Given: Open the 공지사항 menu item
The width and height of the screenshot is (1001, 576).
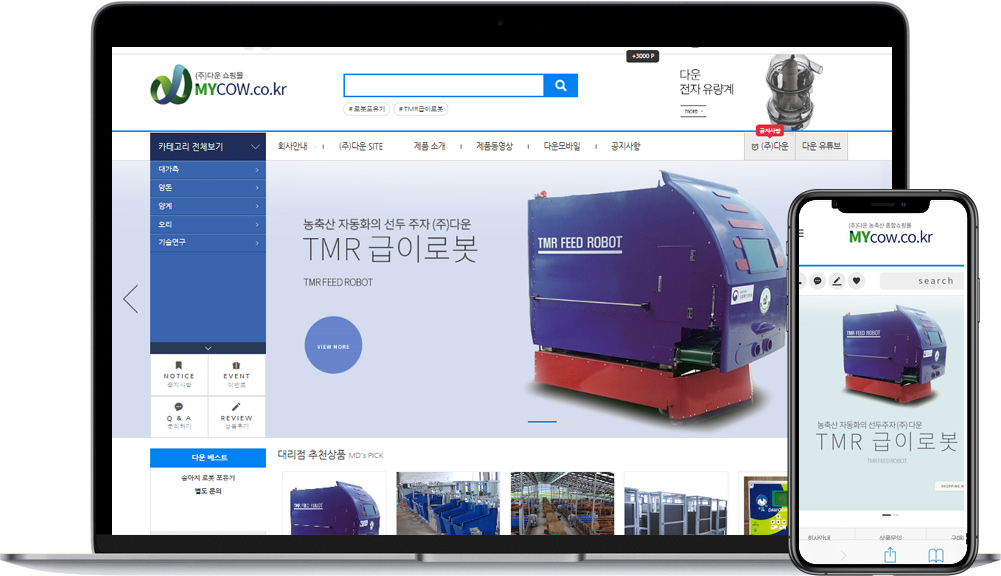Looking at the screenshot, I should click(626, 146).
